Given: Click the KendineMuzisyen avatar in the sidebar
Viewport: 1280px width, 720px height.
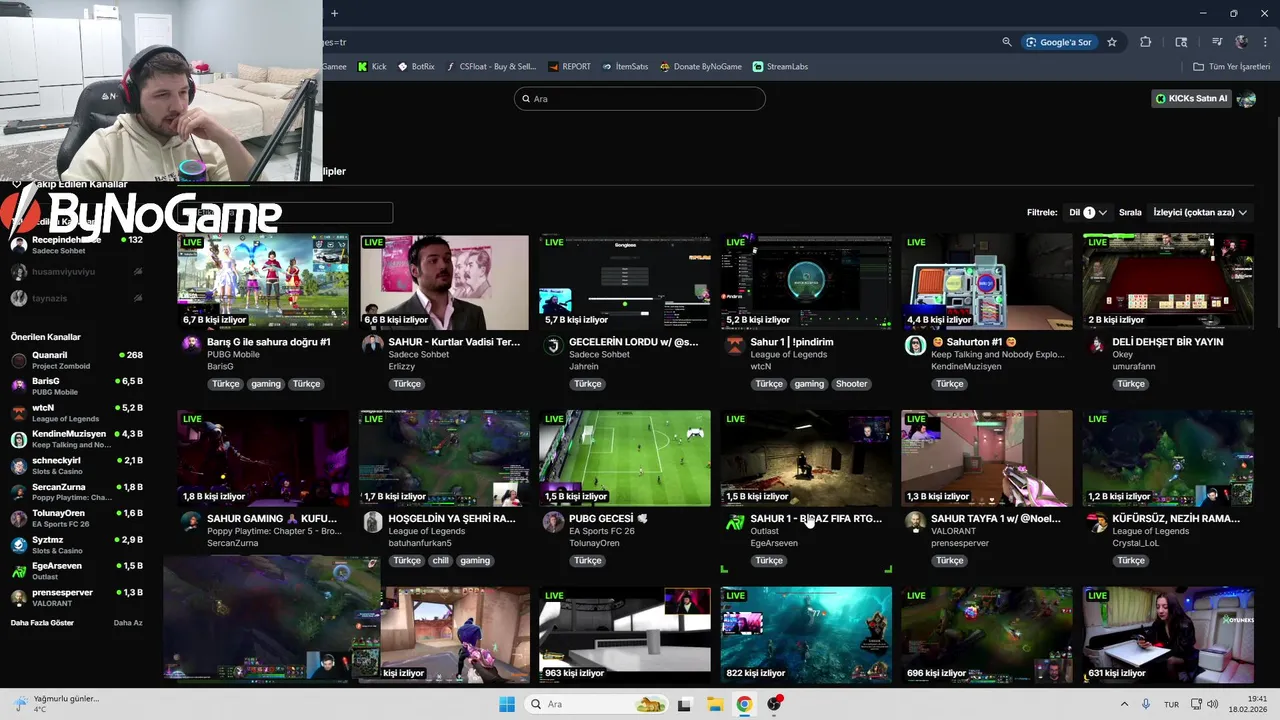Looking at the screenshot, I should click(19, 439).
